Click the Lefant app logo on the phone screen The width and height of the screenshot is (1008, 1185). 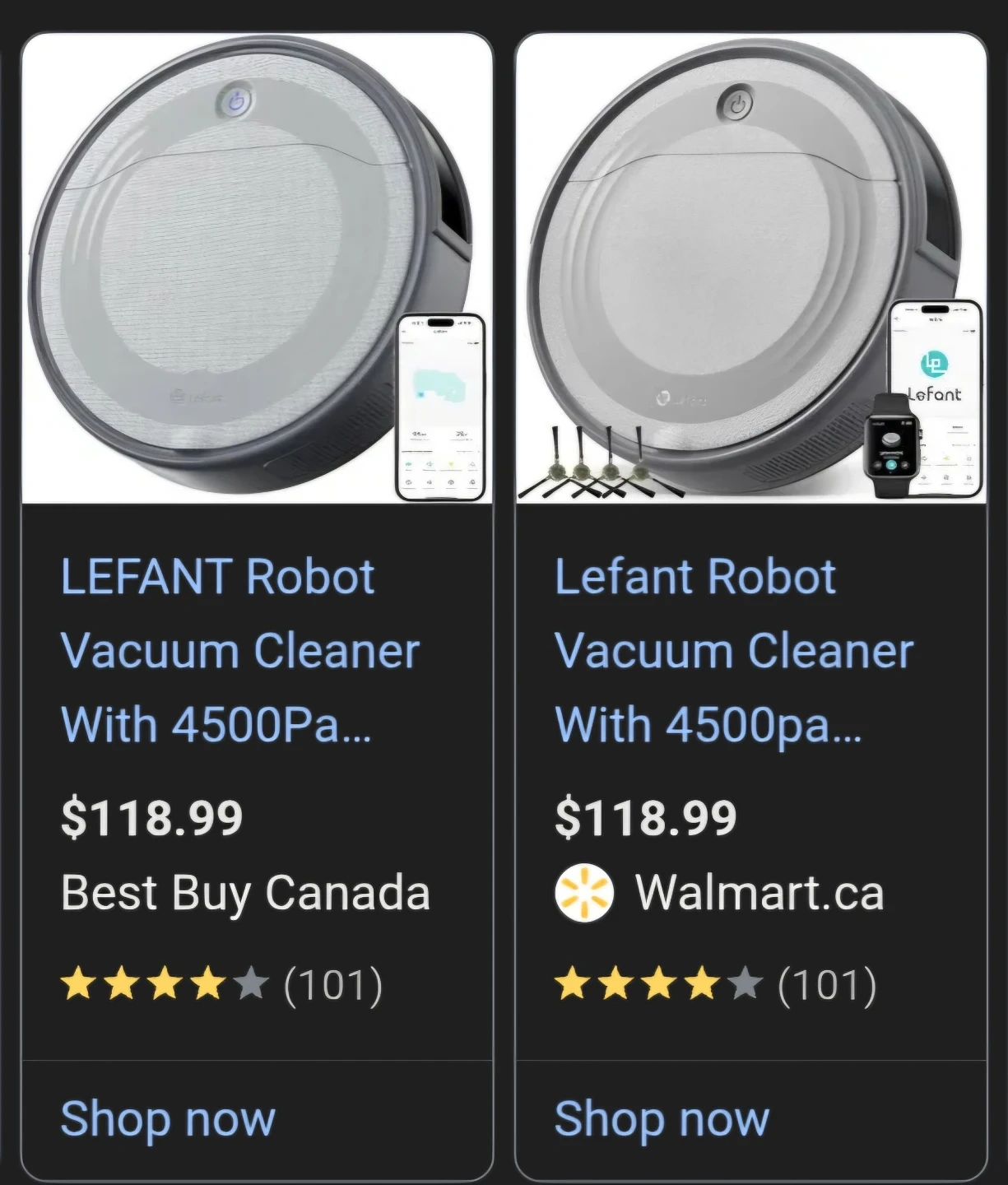point(934,364)
